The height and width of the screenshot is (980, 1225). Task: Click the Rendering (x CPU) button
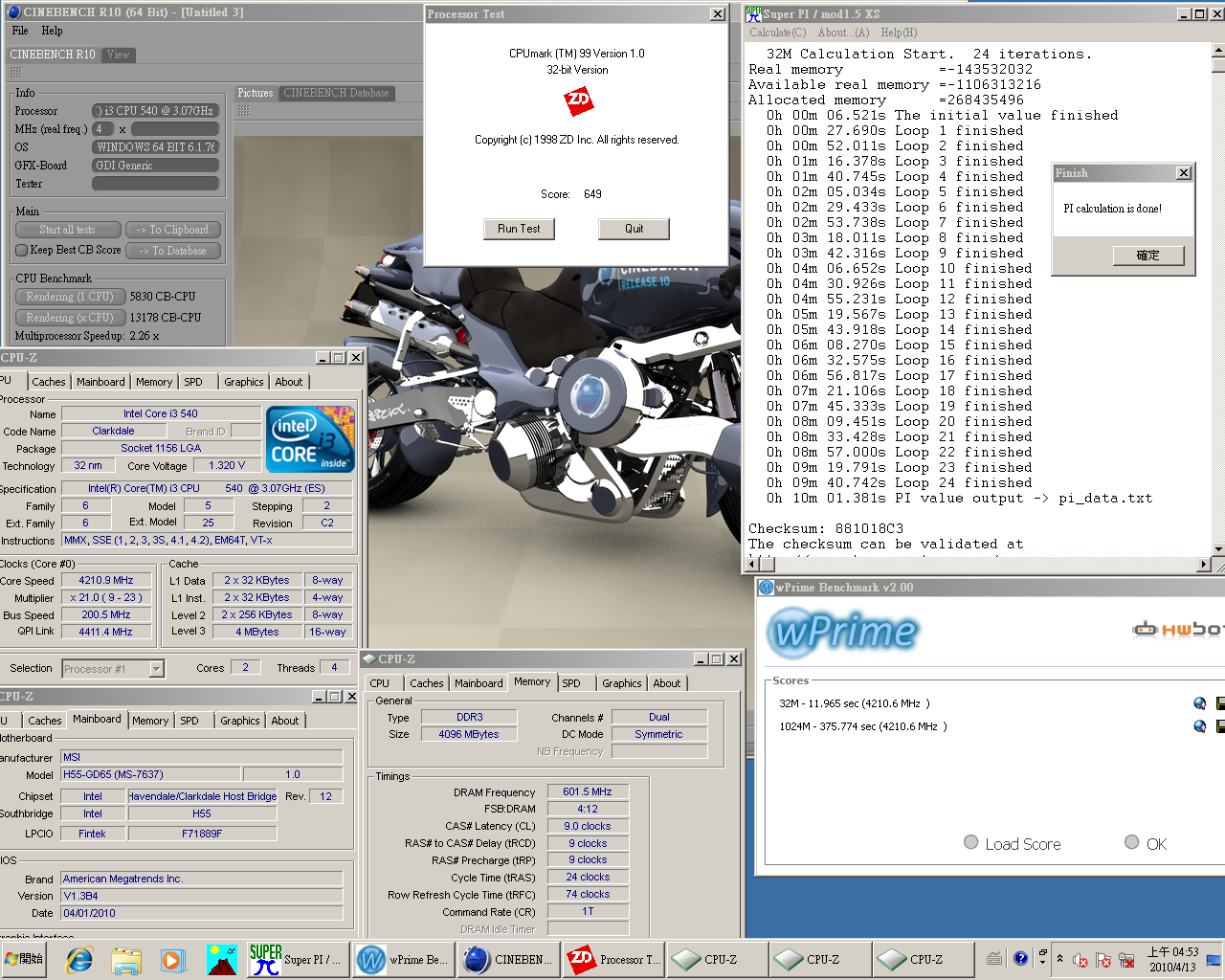(70, 318)
